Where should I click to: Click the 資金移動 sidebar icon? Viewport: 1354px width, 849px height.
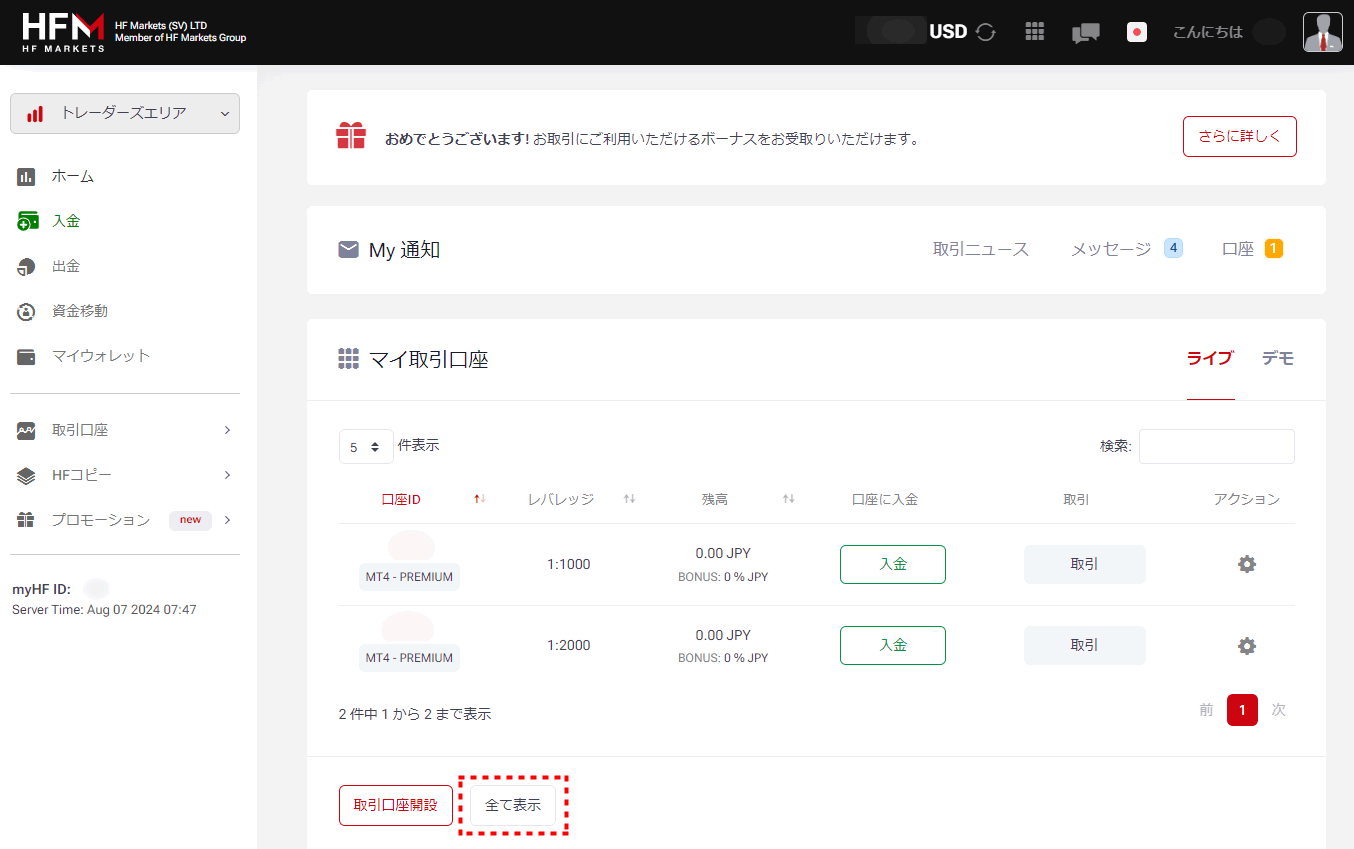26,312
